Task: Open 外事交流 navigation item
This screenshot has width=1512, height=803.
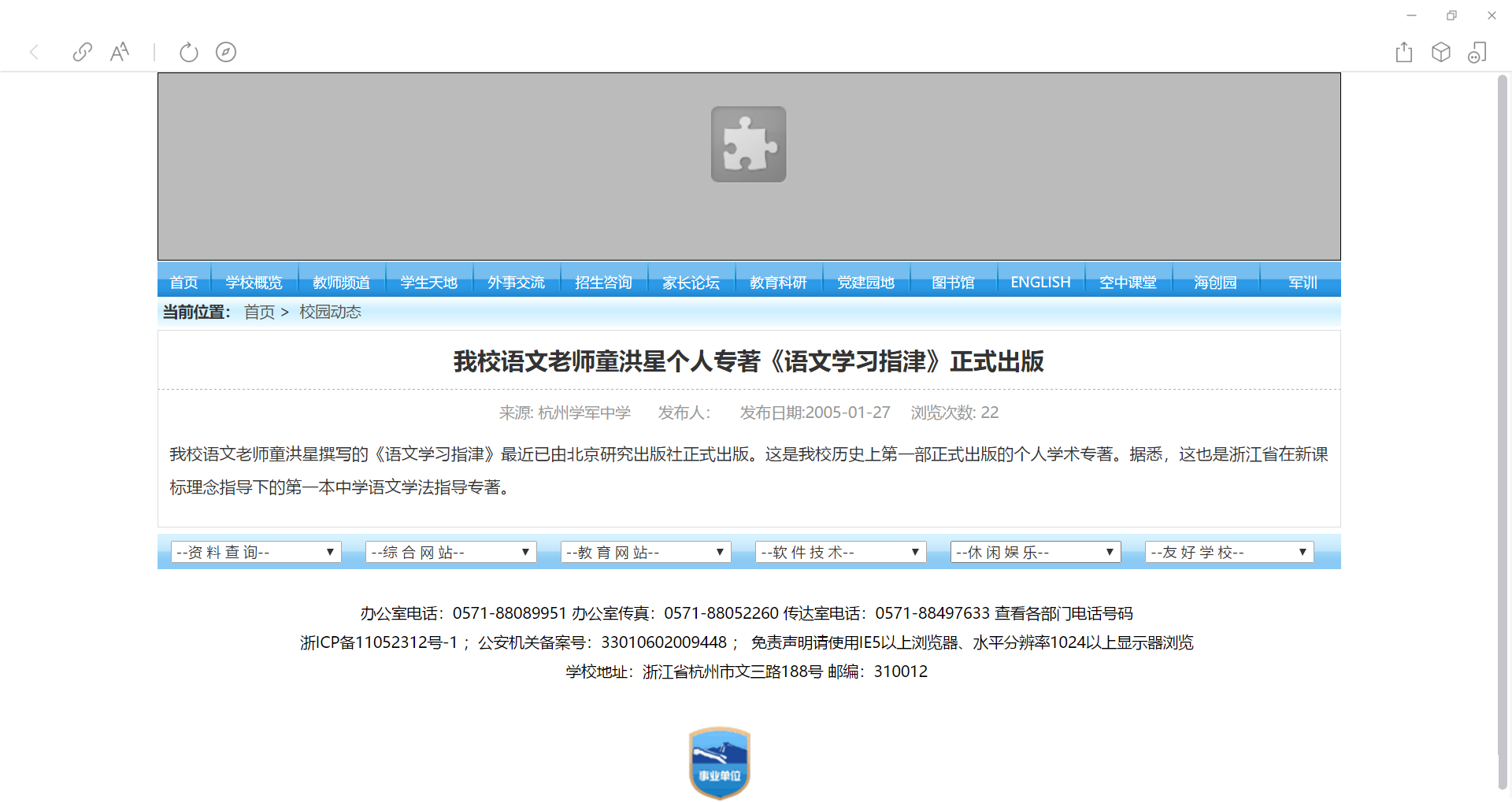Action: tap(516, 282)
